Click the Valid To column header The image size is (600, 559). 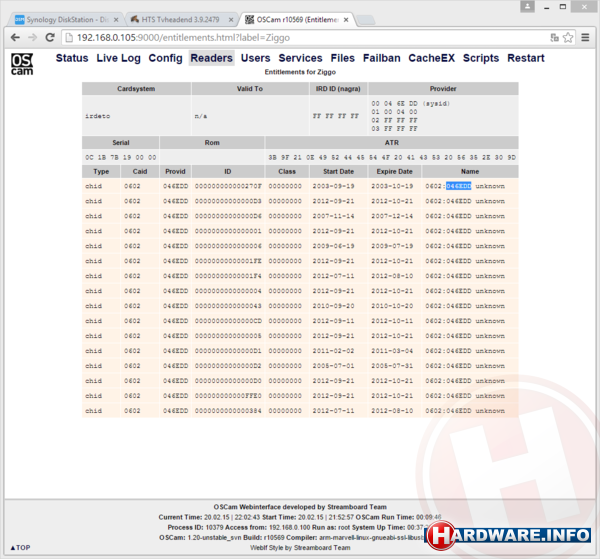tap(250, 89)
